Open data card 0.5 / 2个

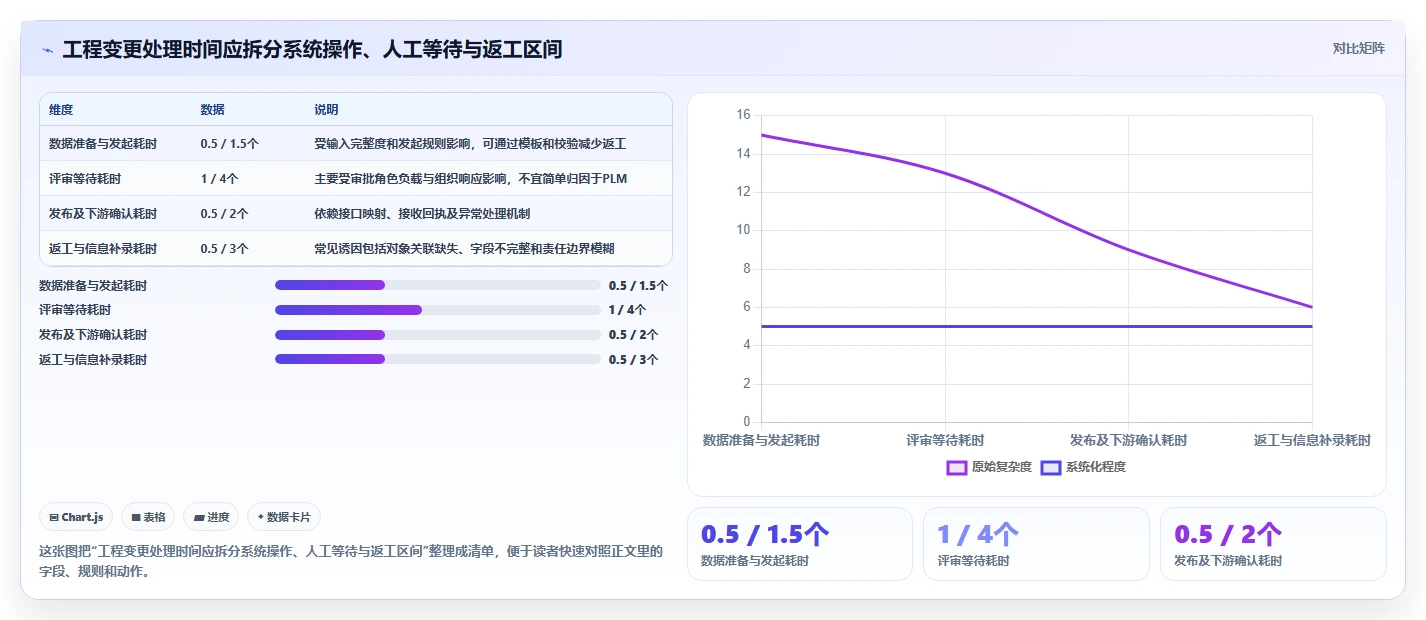pos(1273,543)
